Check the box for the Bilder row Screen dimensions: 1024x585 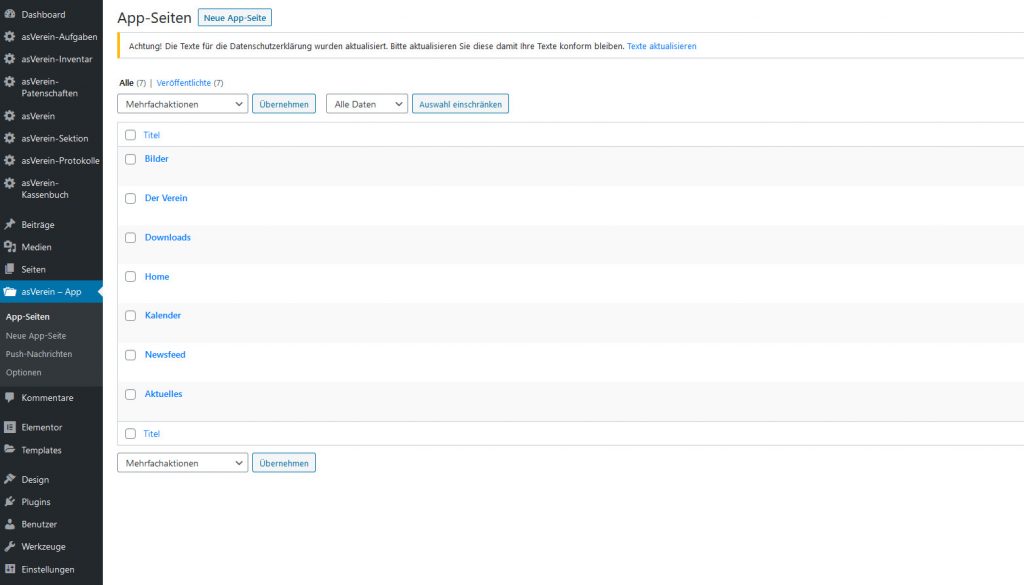point(131,159)
